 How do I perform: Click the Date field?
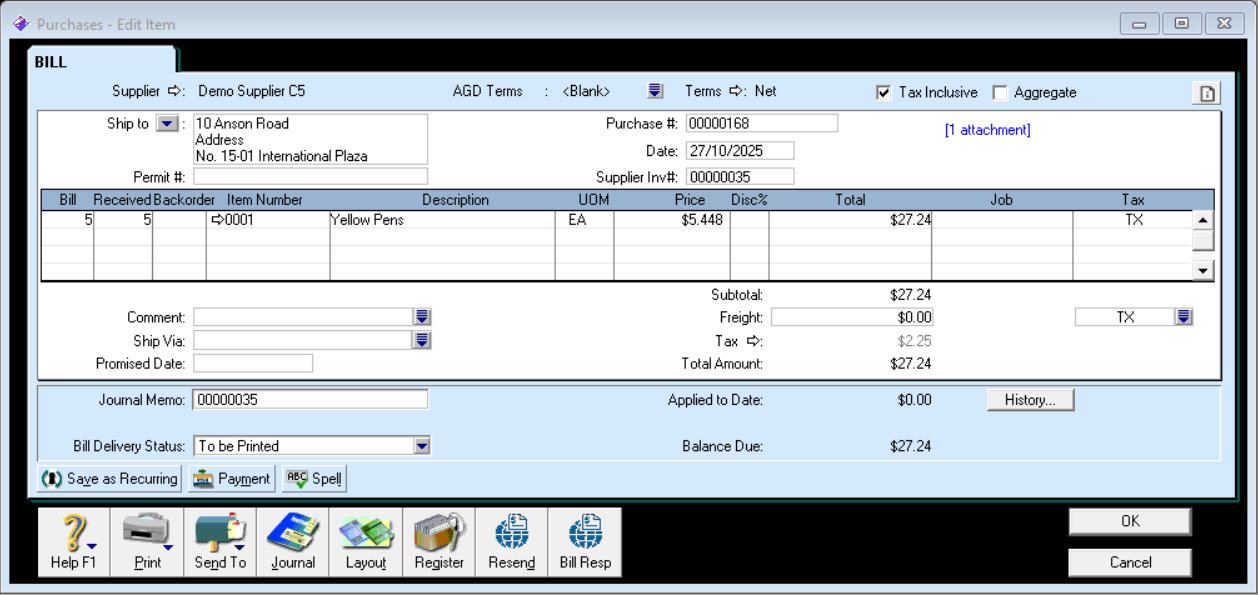click(x=739, y=151)
